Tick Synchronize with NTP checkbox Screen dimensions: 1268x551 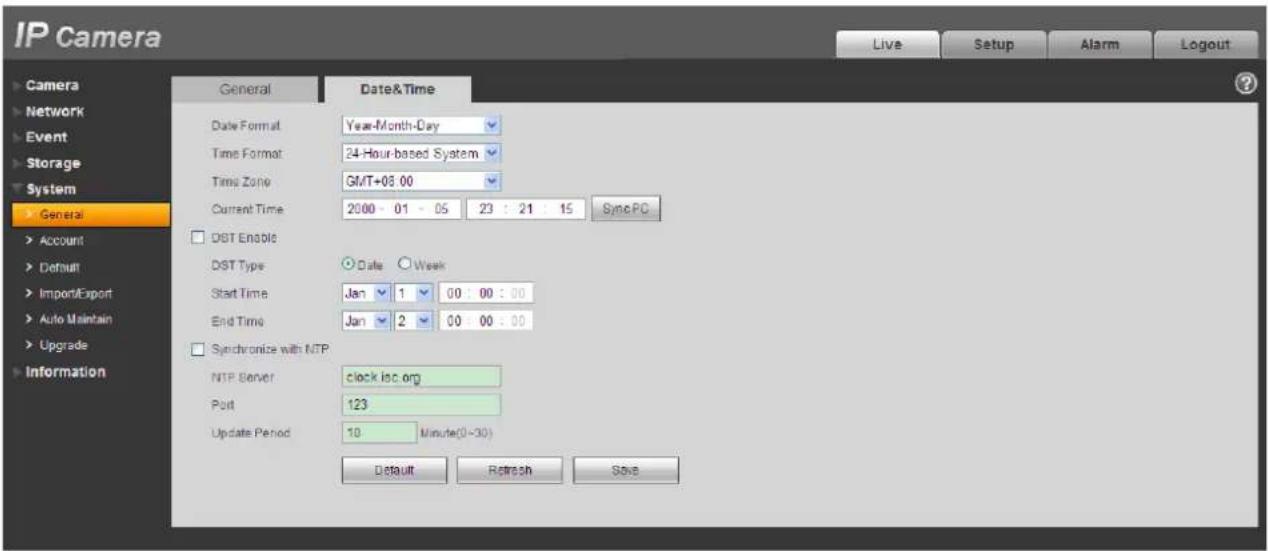[x=200, y=348]
